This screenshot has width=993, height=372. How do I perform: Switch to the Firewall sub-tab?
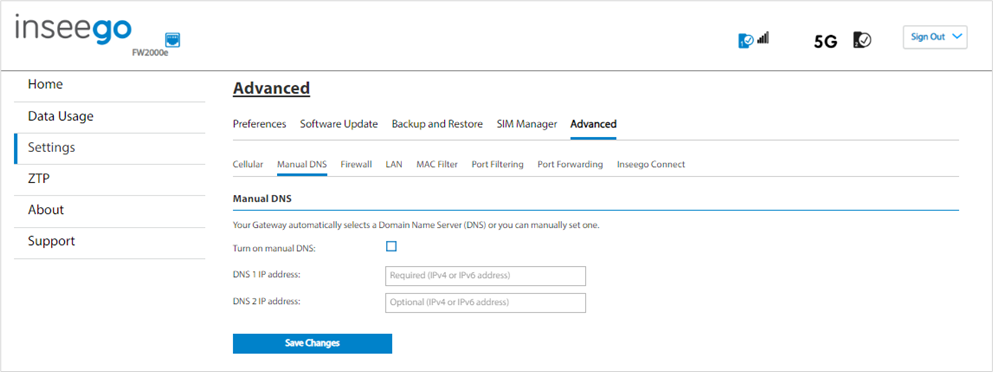click(x=356, y=164)
